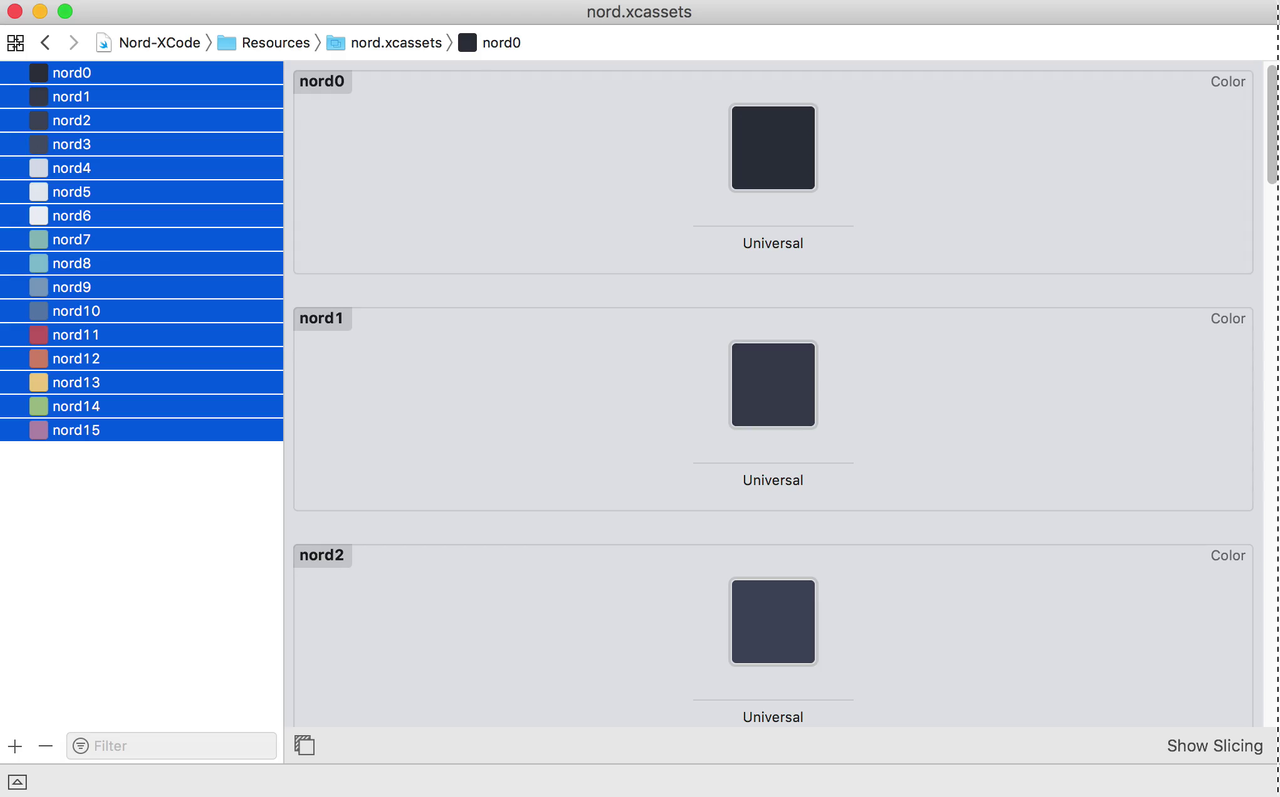The height and width of the screenshot is (797, 1280).
Task: Click the vertical scrollbar in asset viewer
Action: click(x=1272, y=125)
